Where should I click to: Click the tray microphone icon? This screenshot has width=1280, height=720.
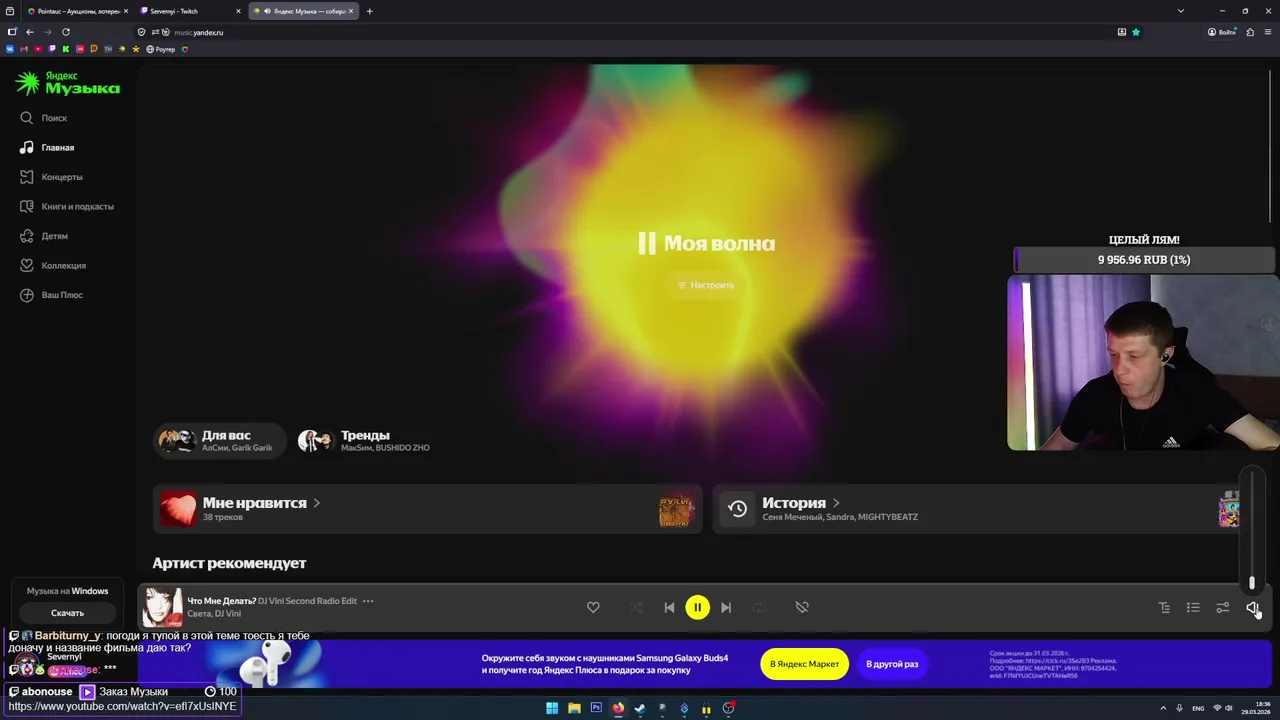point(1179,708)
